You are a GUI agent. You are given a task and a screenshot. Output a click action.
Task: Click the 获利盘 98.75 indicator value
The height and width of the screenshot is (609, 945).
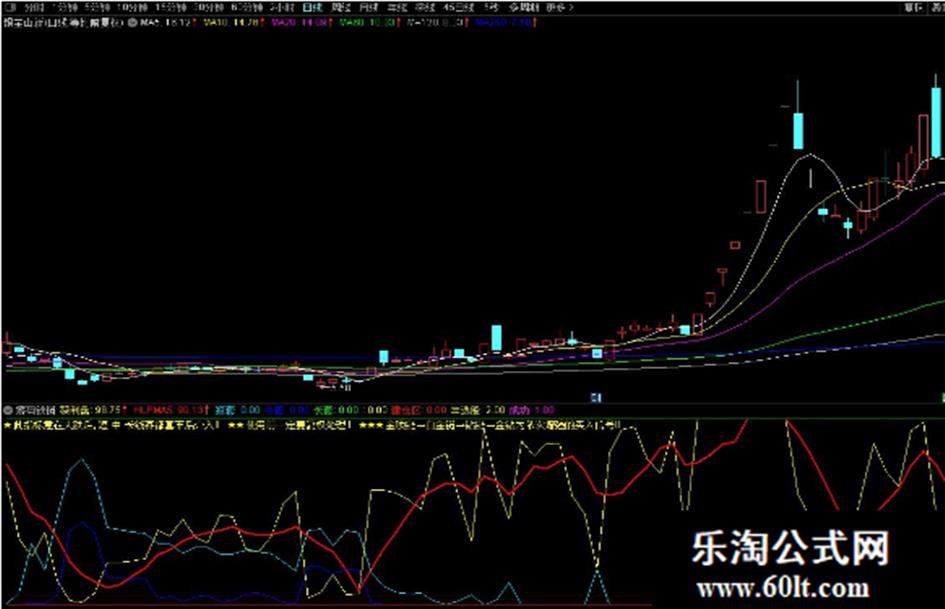click(92, 410)
